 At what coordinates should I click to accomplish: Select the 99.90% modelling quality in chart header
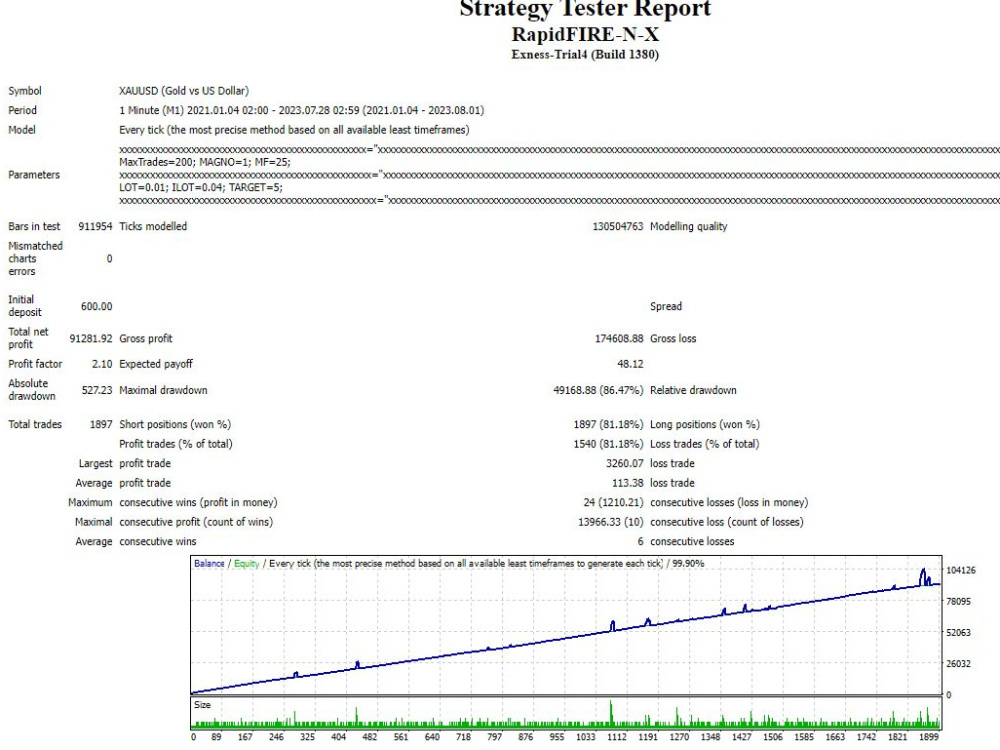click(688, 564)
